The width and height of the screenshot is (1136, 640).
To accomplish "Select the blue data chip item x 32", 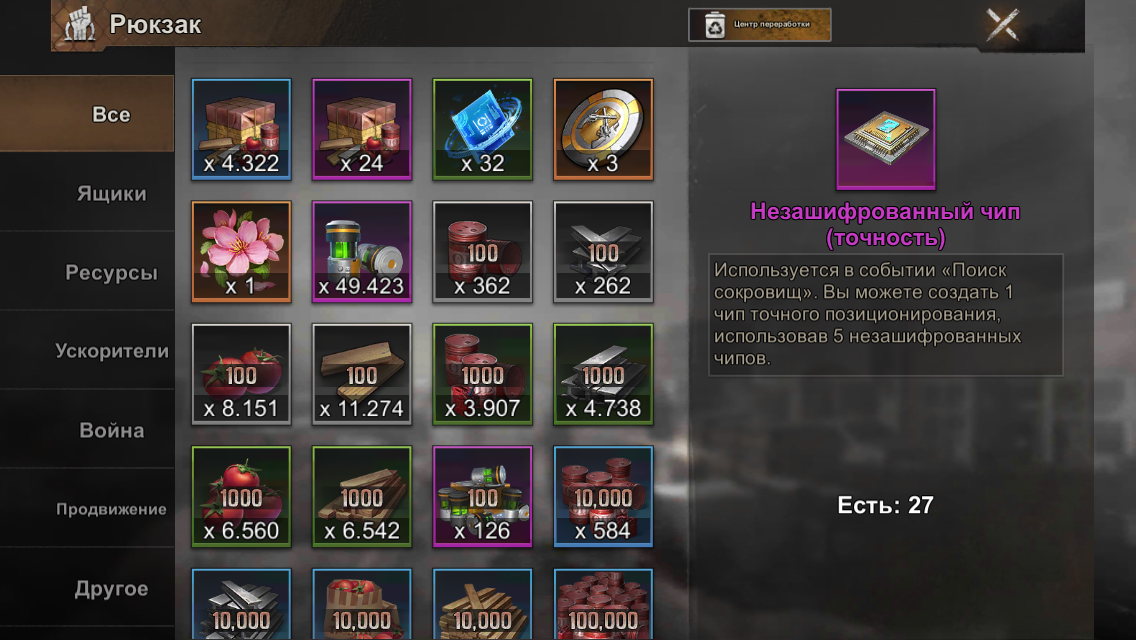I will point(483,129).
